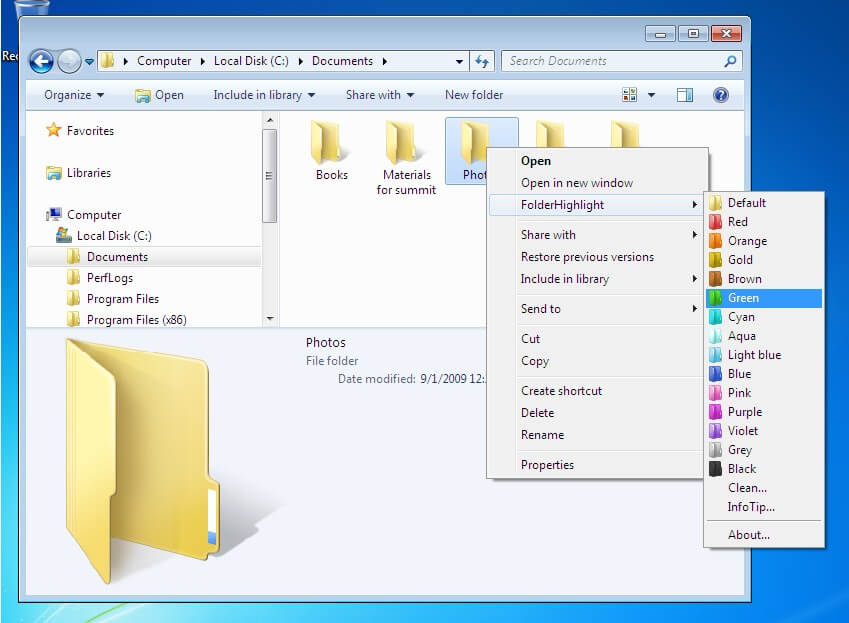Set folder color to Black
The width and height of the screenshot is (849, 623).
(x=742, y=469)
